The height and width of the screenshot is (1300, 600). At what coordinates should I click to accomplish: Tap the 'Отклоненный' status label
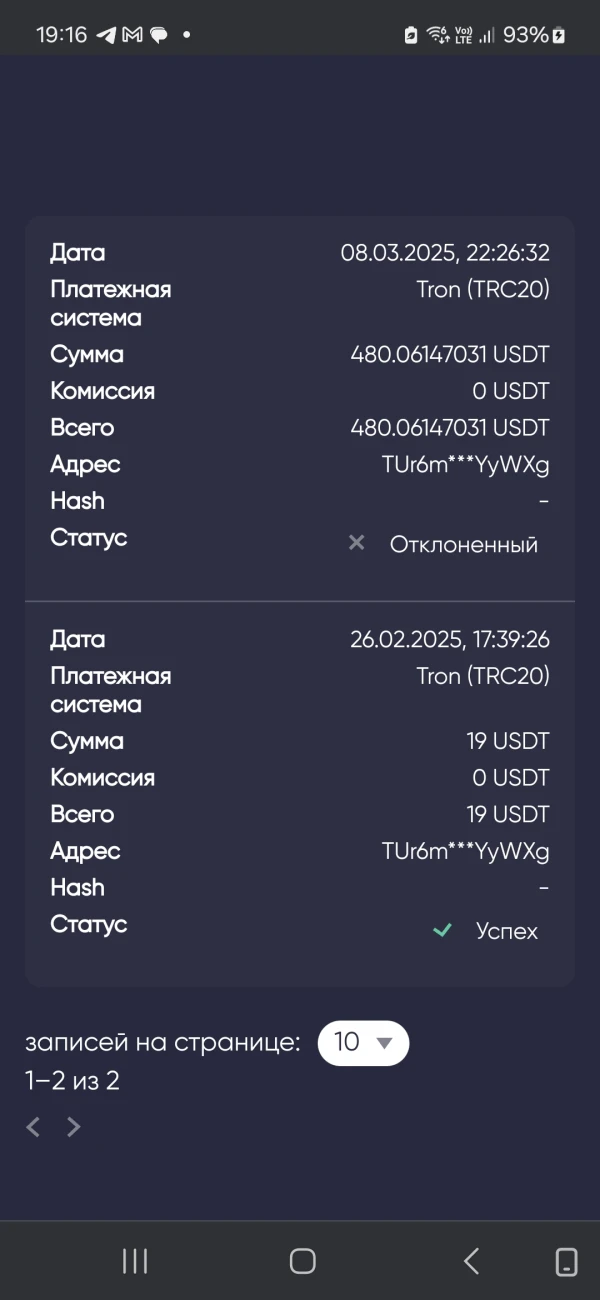pyautogui.click(x=463, y=544)
